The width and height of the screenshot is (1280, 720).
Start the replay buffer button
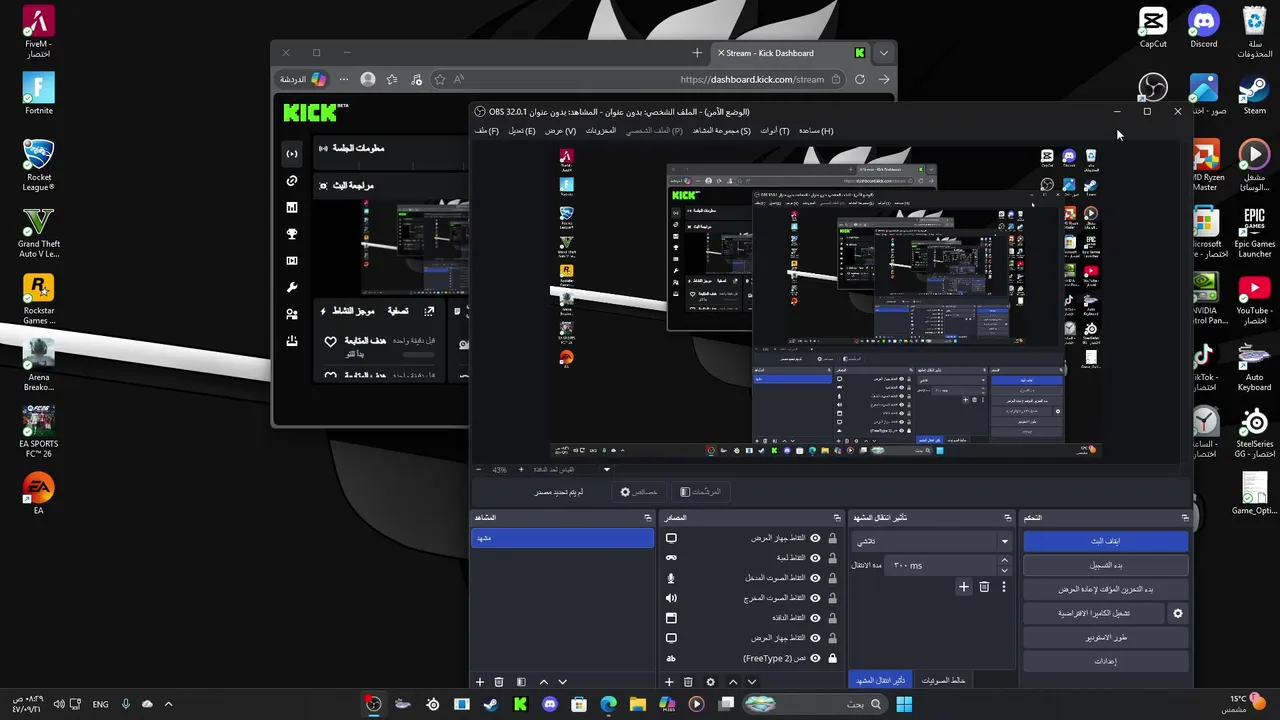pos(1105,589)
